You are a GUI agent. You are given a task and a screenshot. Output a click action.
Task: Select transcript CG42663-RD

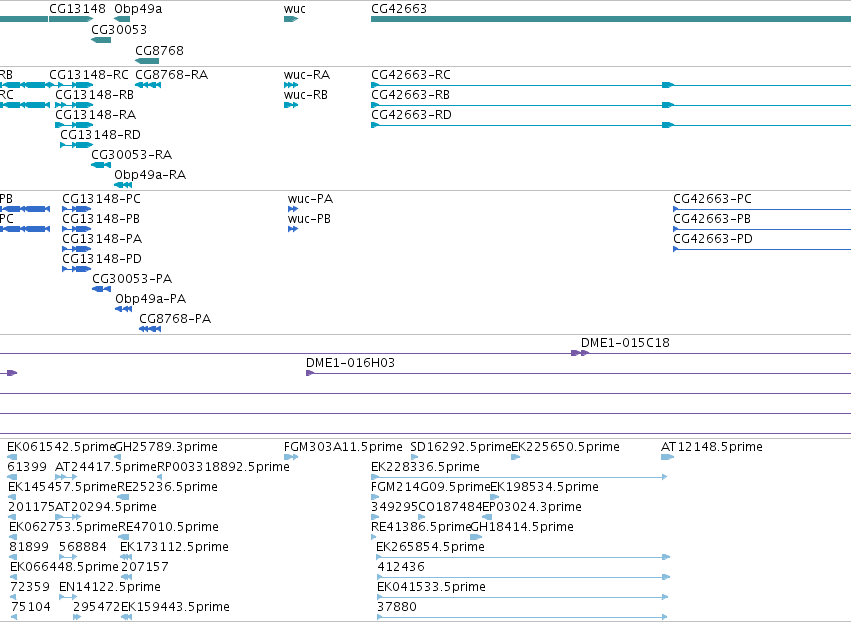pos(411,115)
